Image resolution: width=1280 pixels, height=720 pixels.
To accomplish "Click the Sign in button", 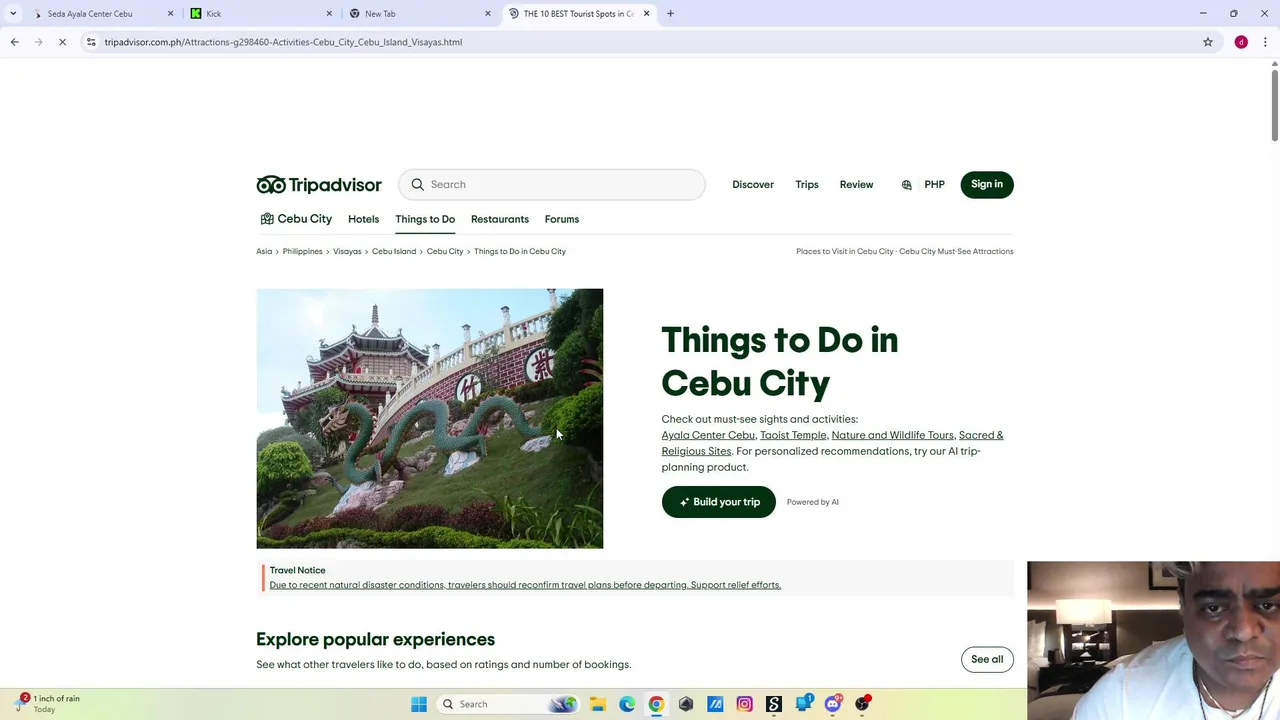I will (987, 184).
